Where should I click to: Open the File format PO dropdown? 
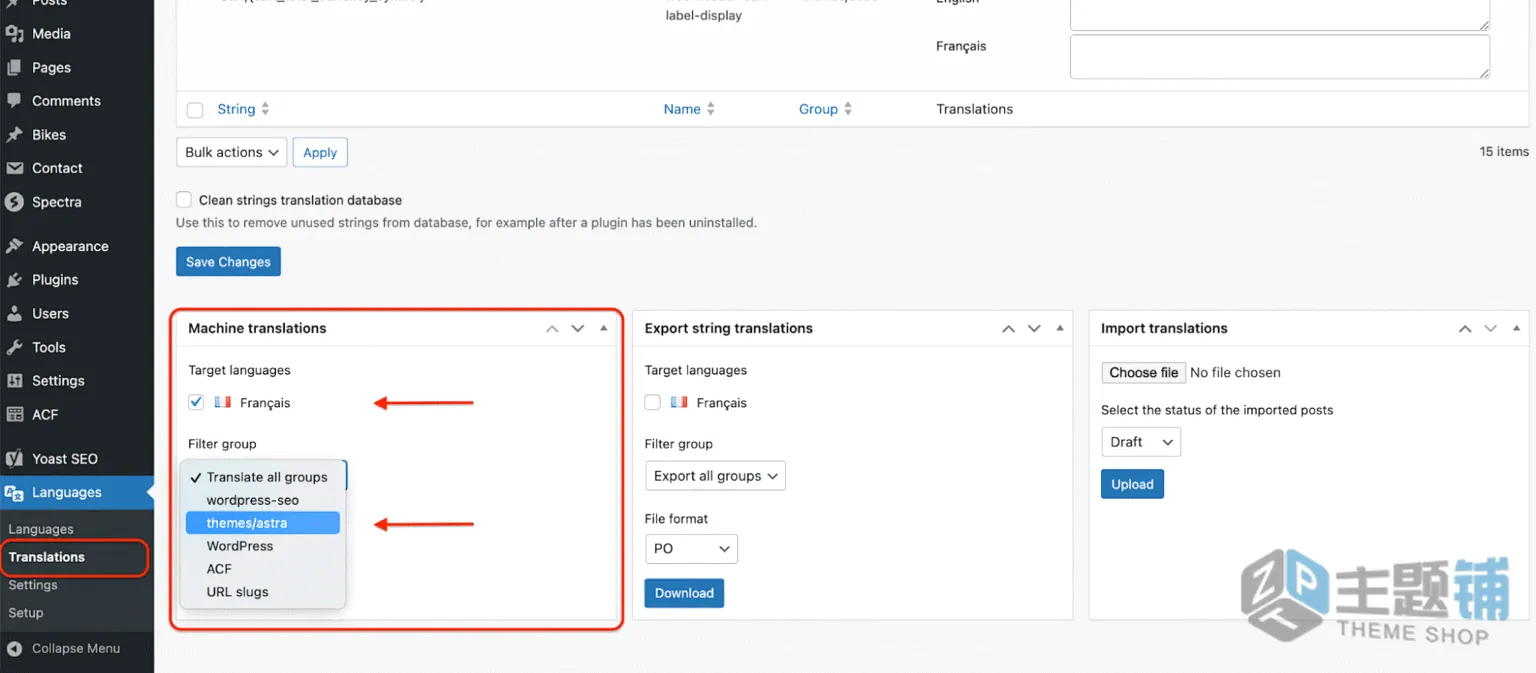[x=691, y=548]
